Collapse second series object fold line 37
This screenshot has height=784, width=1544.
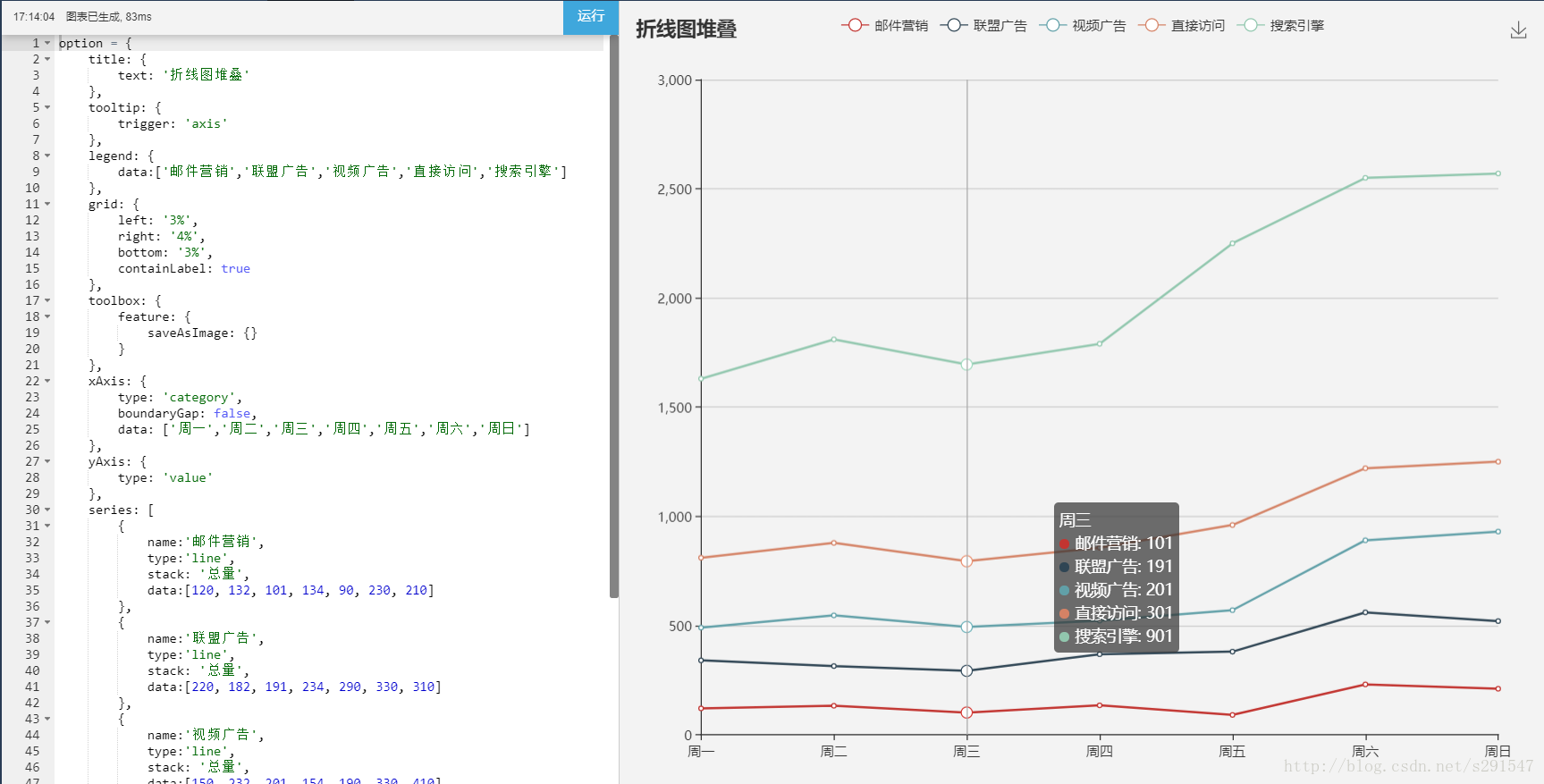coord(47,622)
